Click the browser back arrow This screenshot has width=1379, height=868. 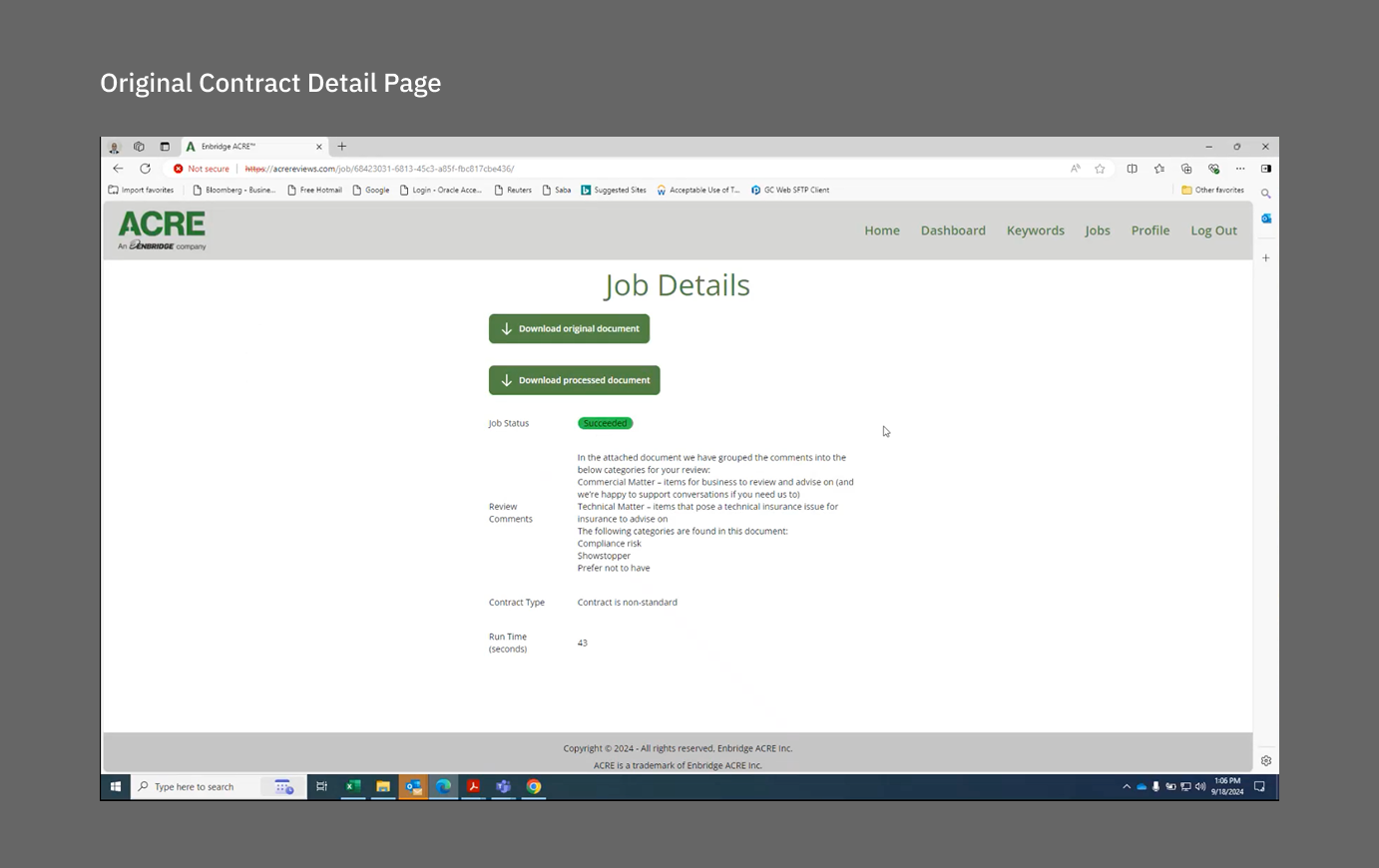pyautogui.click(x=118, y=169)
